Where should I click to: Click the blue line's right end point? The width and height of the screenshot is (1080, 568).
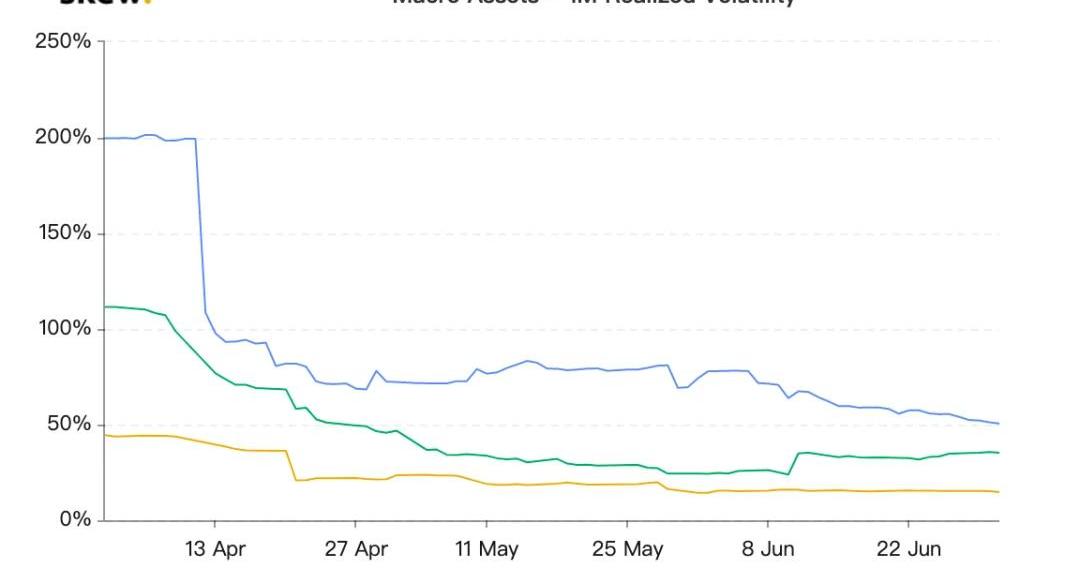998,424
